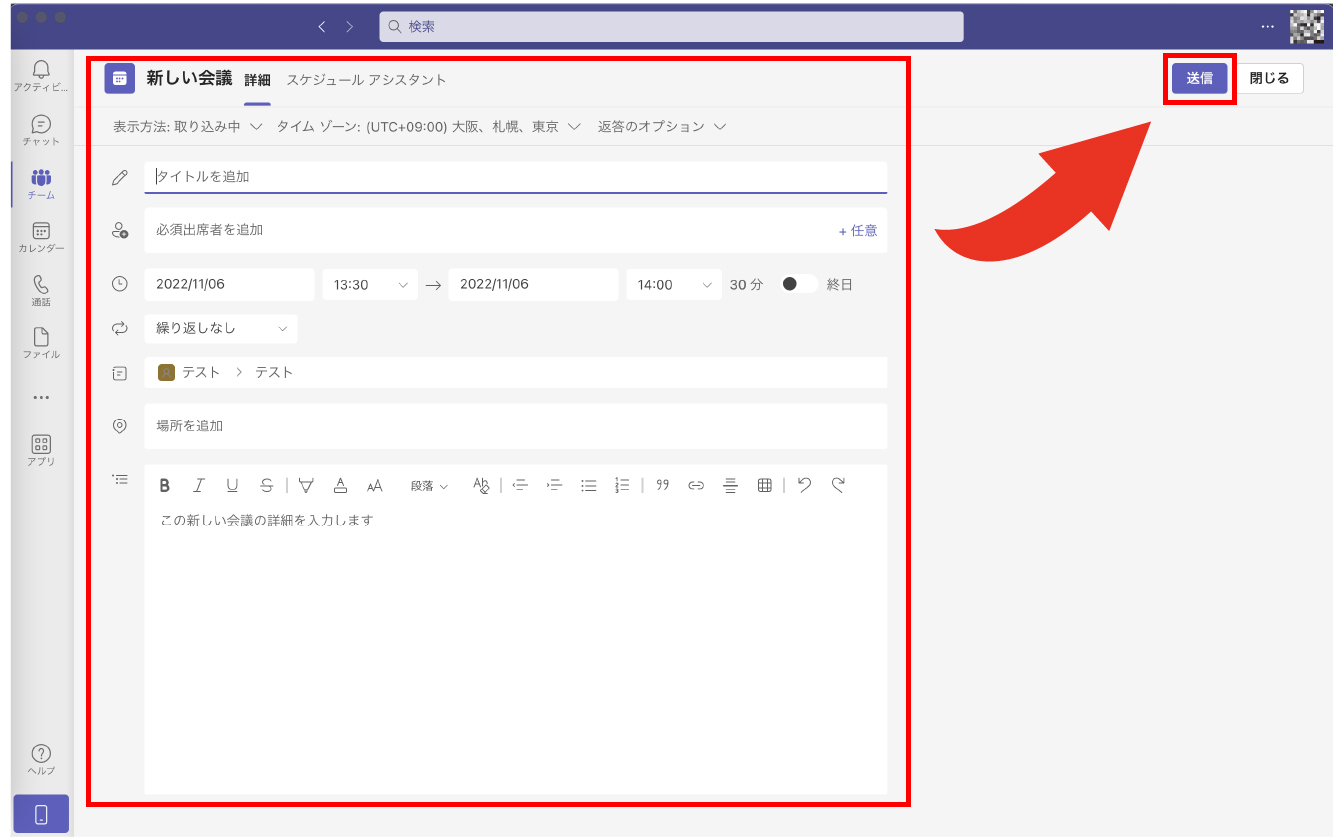Click the Close (閉じる) button
1344x840 pixels.
pos(1269,79)
